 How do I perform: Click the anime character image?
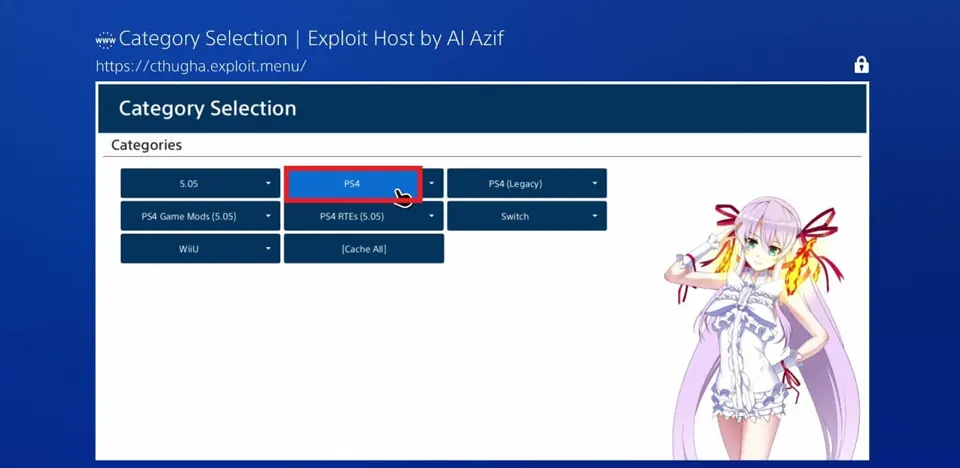(762, 328)
